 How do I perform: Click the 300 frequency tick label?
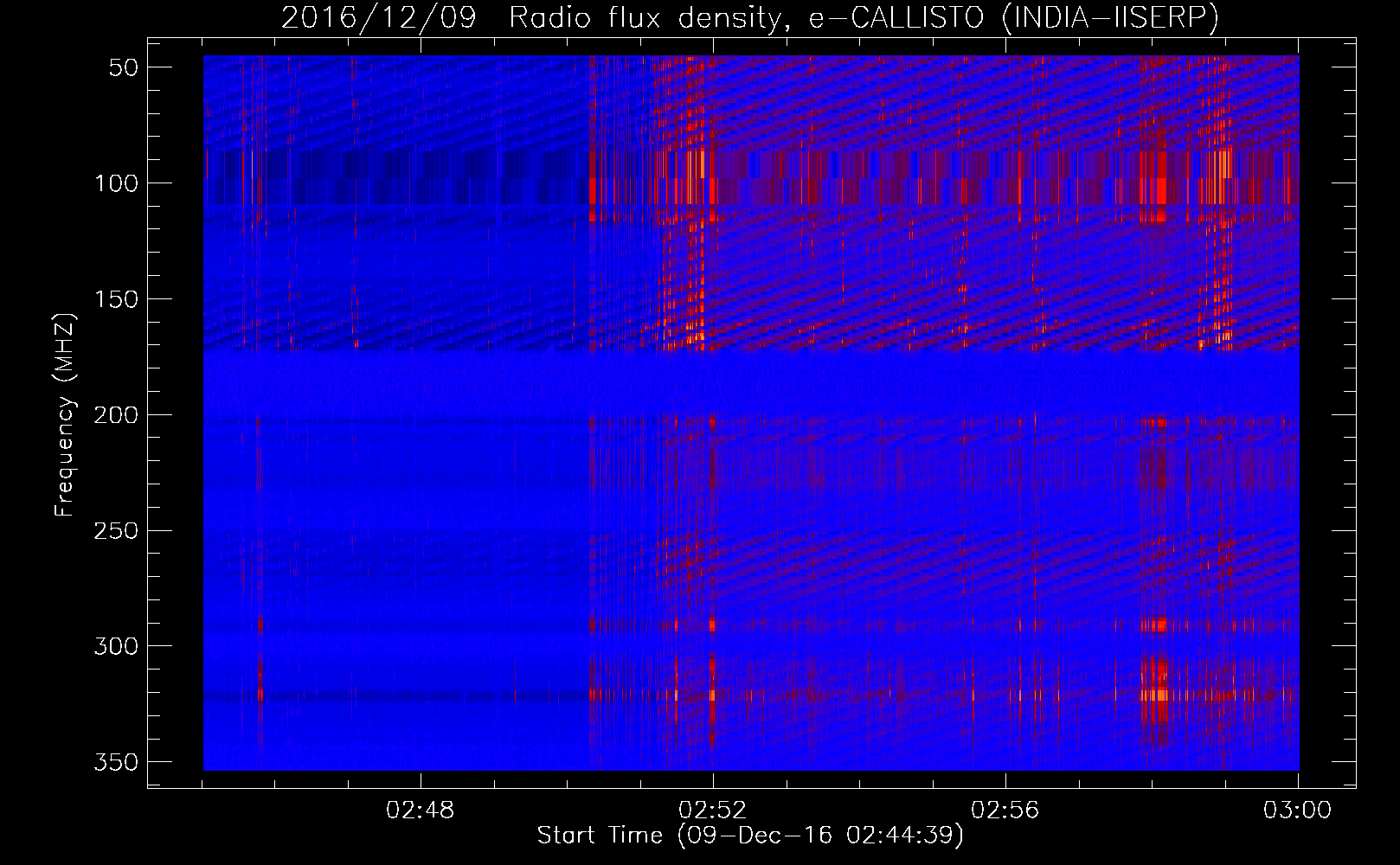(116, 646)
